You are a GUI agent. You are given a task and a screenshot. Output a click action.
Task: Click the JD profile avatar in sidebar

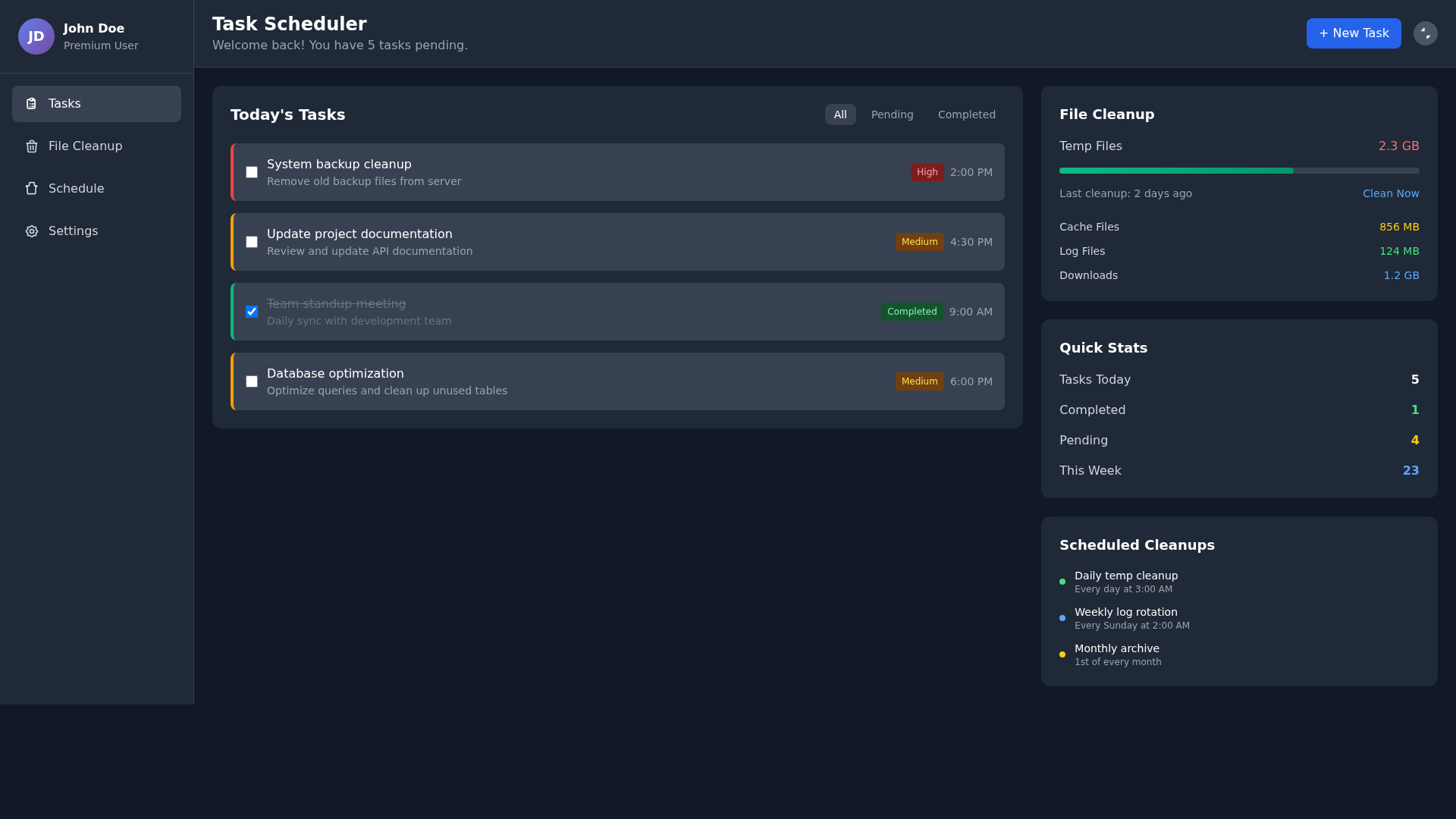[36, 36]
